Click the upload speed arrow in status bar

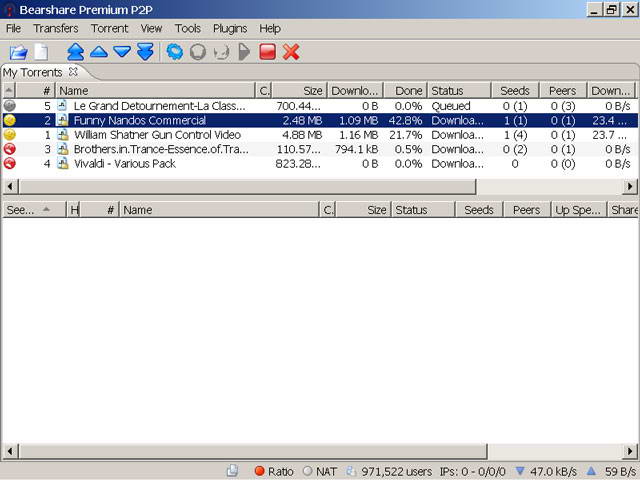pos(591,471)
